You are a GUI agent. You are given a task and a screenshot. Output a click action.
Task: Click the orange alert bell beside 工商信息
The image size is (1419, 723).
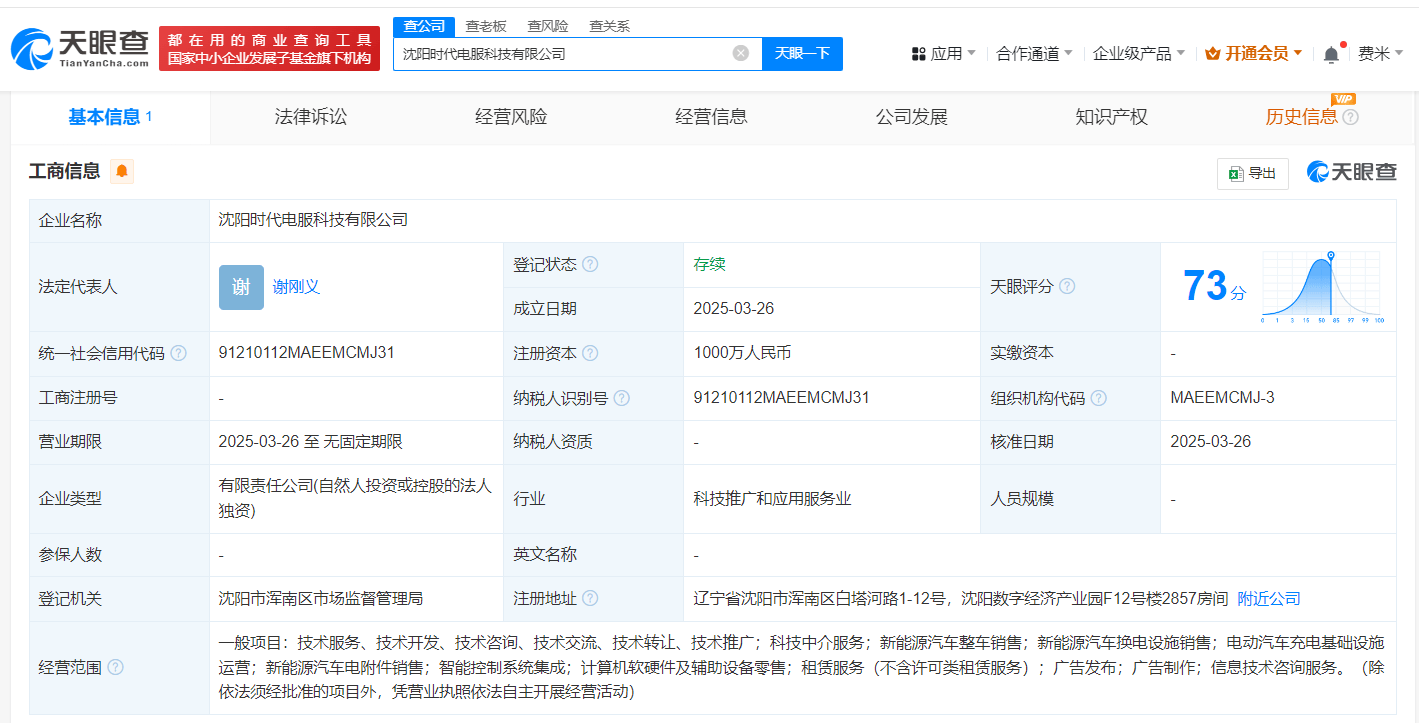122,172
